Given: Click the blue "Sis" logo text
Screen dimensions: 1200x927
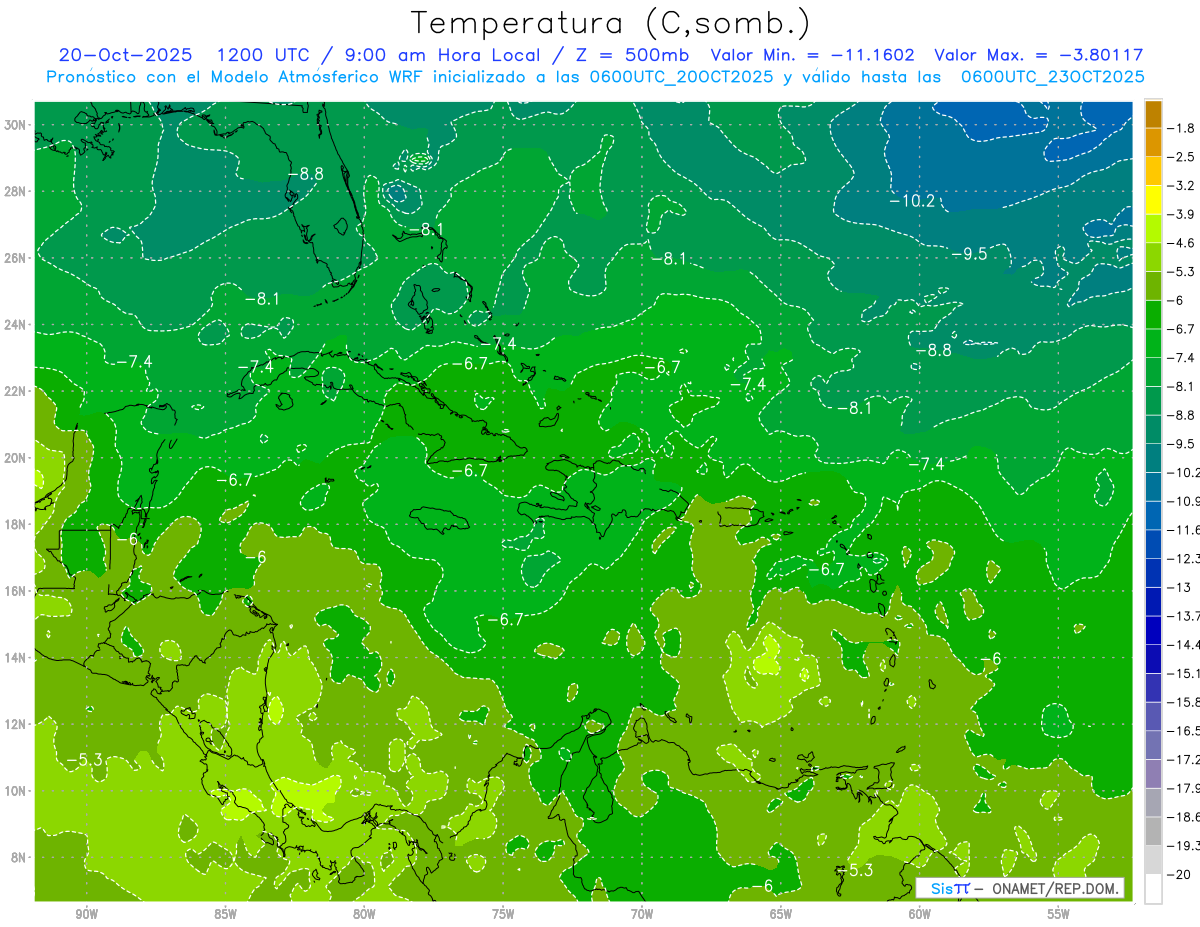Looking at the screenshot, I should point(943,888).
